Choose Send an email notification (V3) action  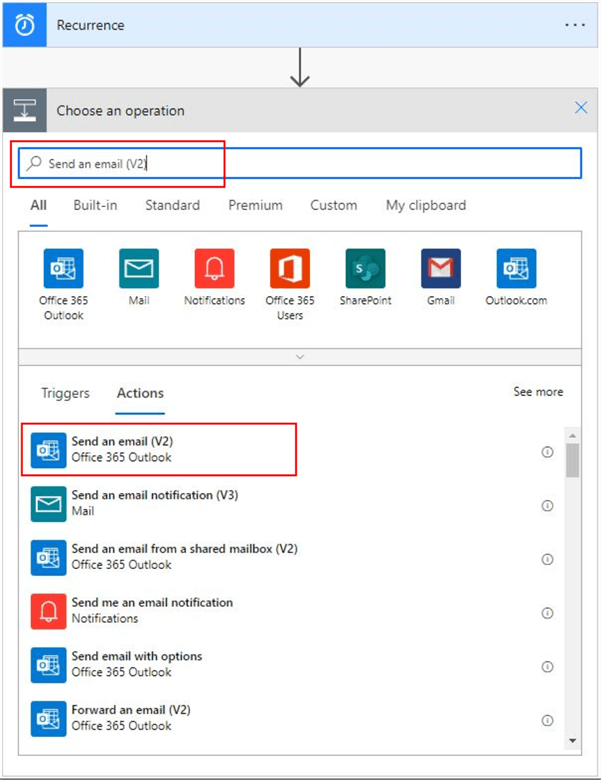tap(292, 503)
